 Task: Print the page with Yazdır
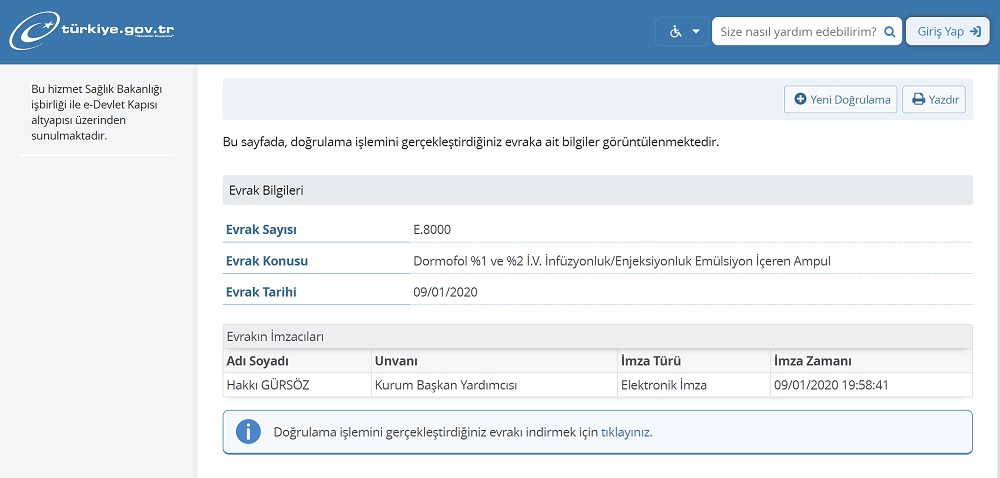[x=934, y=100]
